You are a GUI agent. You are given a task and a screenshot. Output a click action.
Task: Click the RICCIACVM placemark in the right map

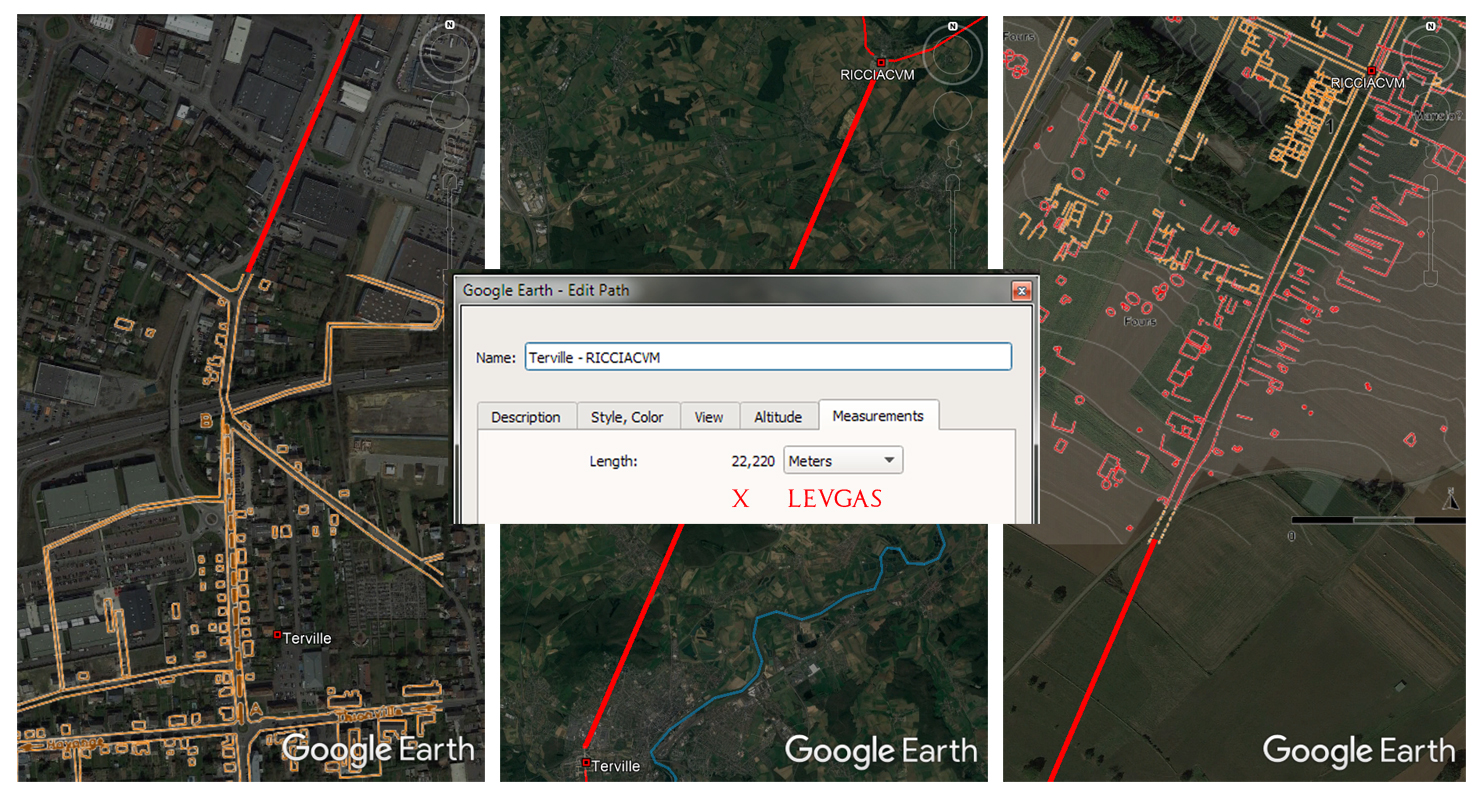click(1372, 70)
